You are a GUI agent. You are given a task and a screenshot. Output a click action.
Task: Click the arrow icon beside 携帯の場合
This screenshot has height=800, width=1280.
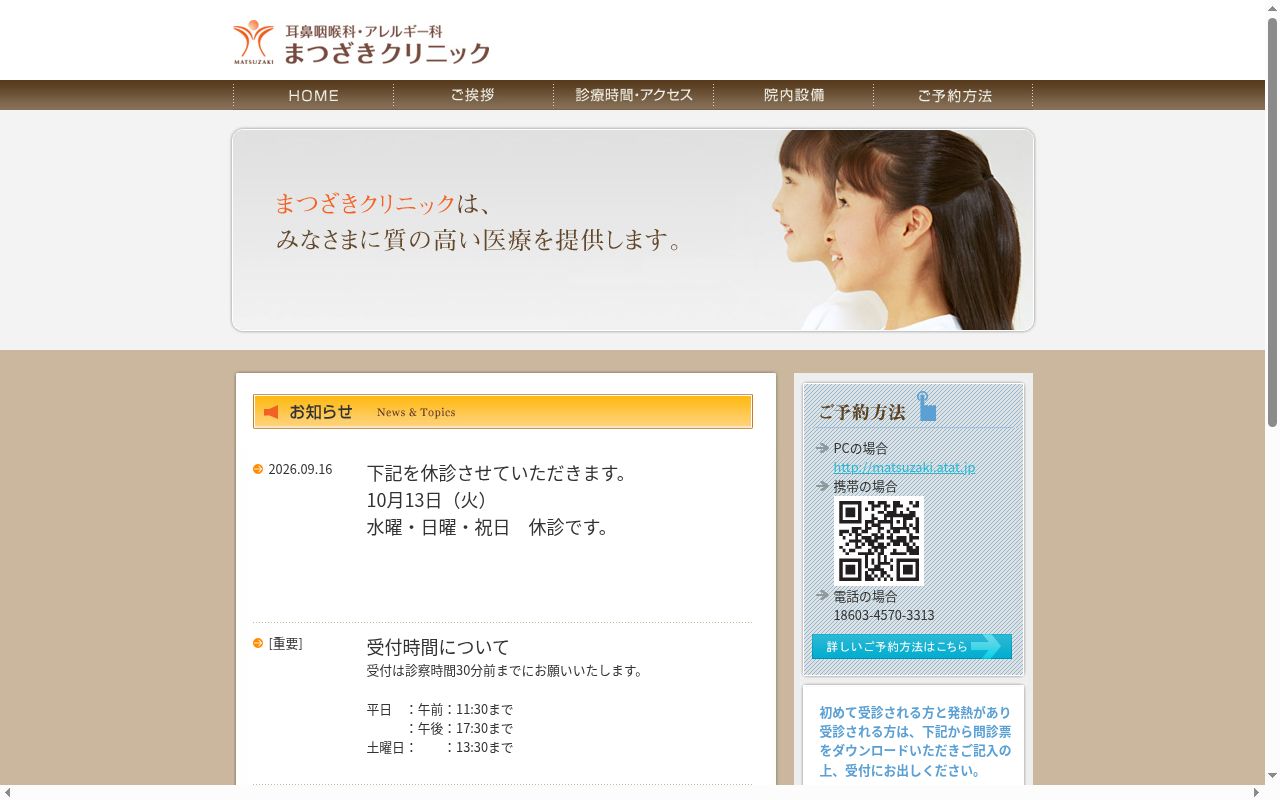(x=823, y=486)
